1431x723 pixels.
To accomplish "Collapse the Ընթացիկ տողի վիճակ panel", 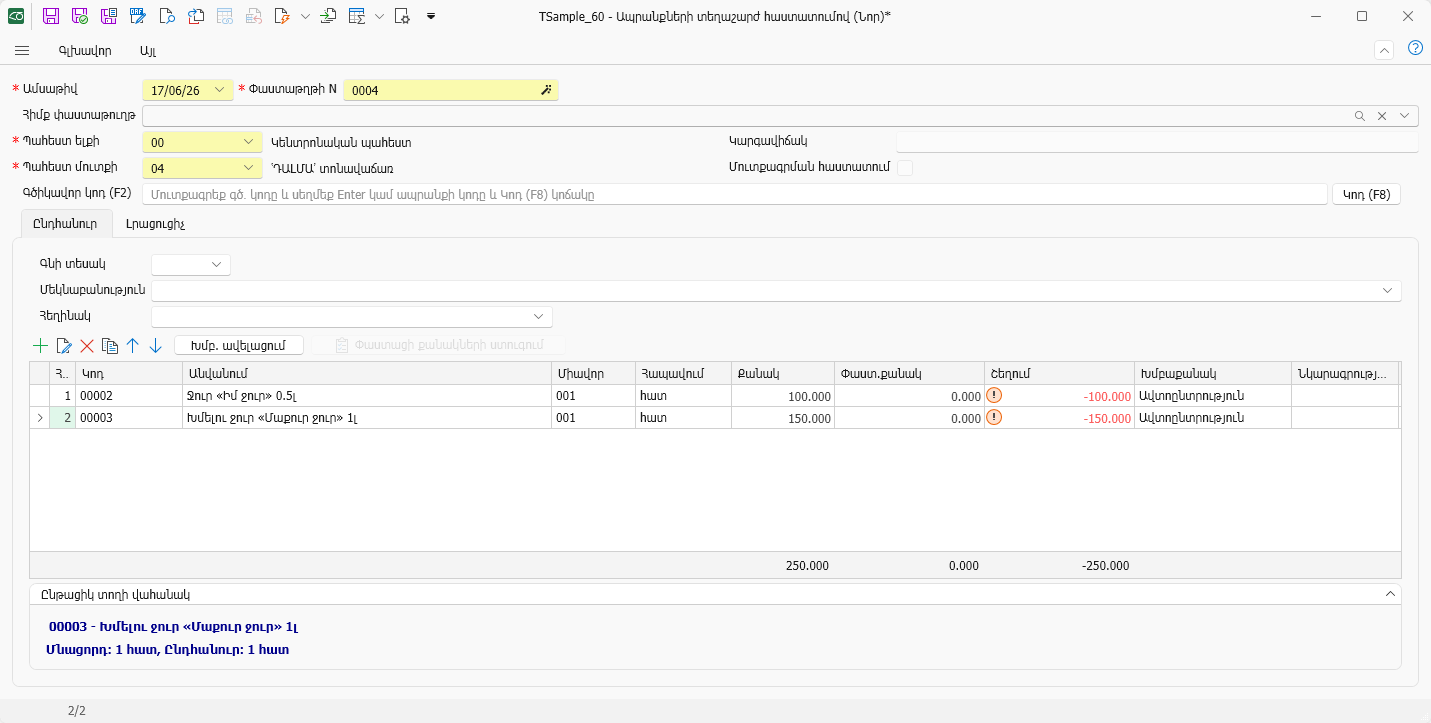I will tap(1389, 594).
